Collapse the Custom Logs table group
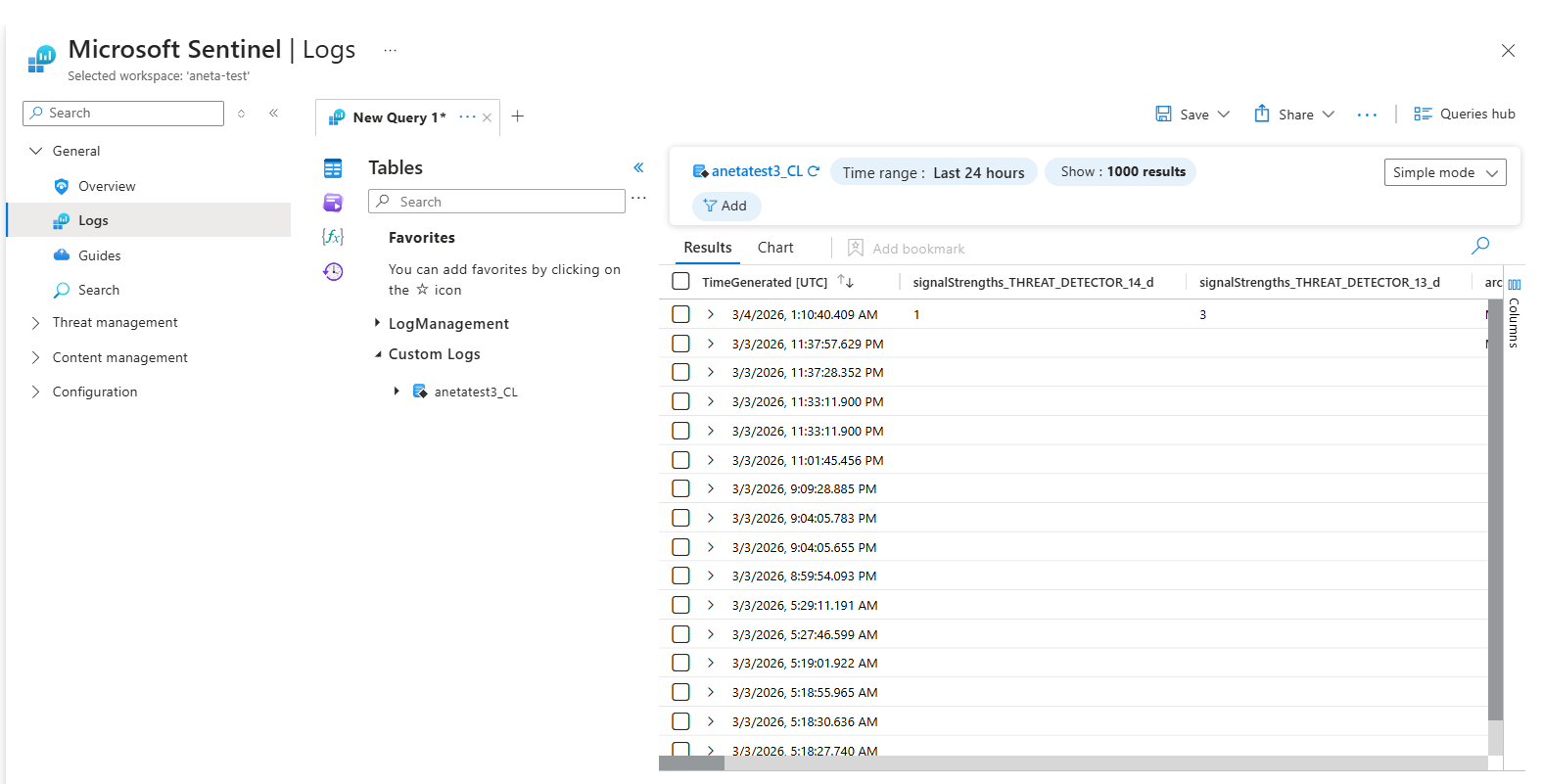 pyautogui.click(x=378, y=354)
